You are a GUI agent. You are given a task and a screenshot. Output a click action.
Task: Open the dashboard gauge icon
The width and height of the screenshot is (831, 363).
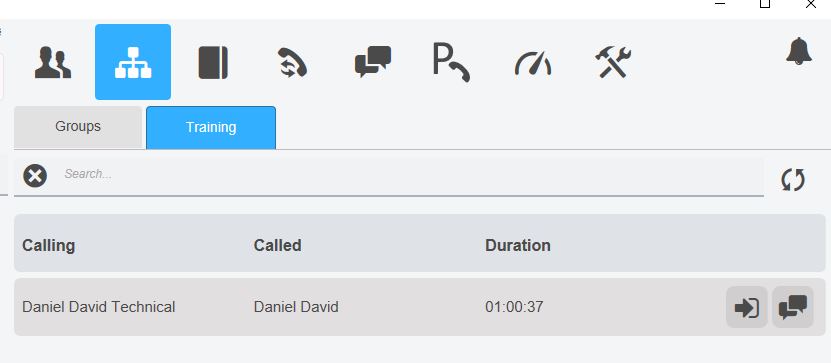pos(533,63)
